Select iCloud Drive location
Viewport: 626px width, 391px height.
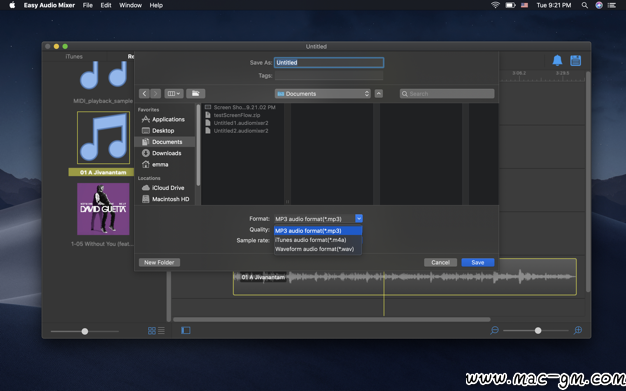point(165,188)
